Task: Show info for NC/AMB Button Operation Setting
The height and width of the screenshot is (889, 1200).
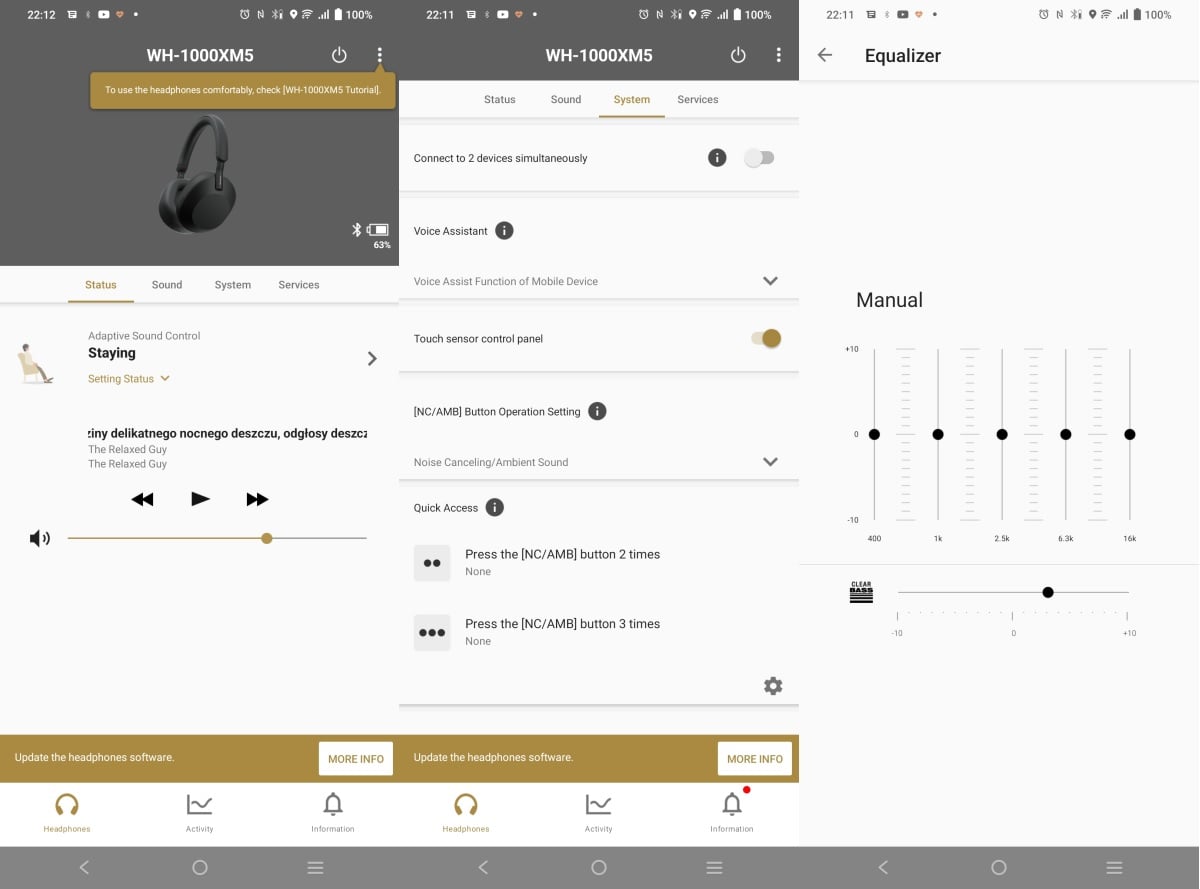Action: tap(597, 411)
